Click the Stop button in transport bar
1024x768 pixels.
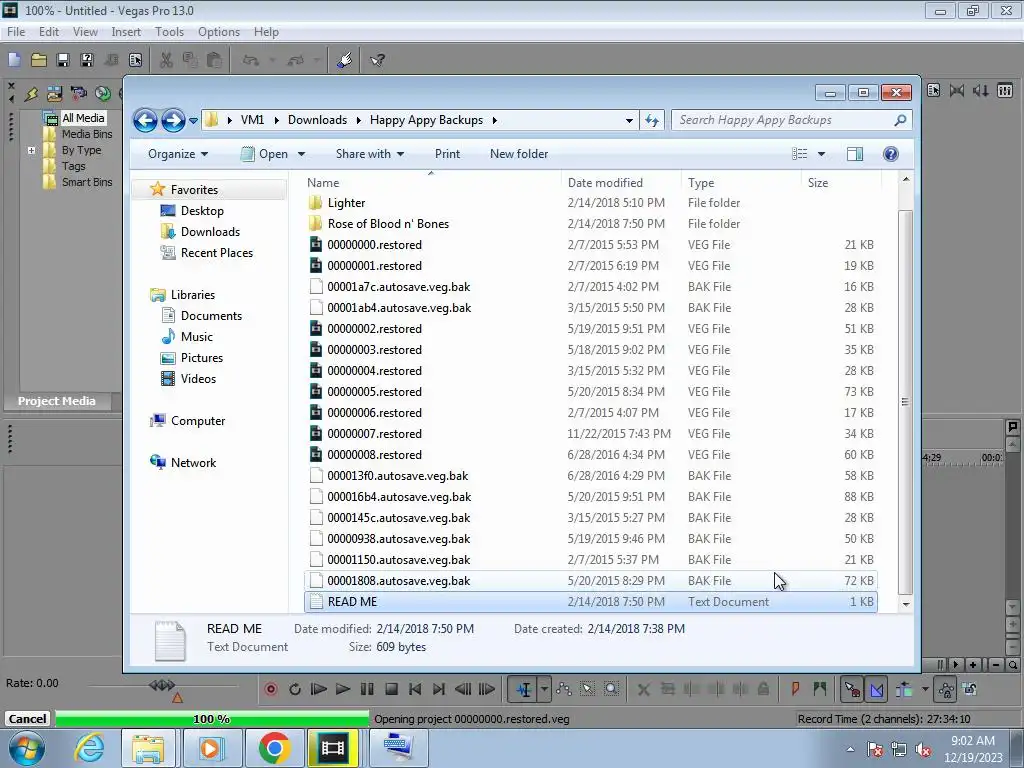pyautogui.click(x=391, y=689)
